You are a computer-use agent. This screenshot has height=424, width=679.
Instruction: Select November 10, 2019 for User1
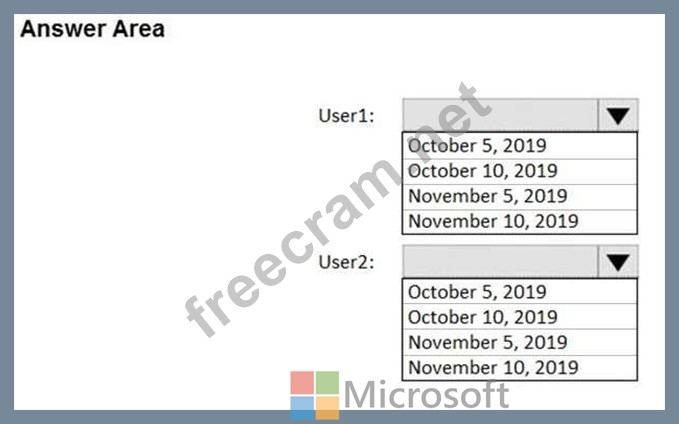520,222
